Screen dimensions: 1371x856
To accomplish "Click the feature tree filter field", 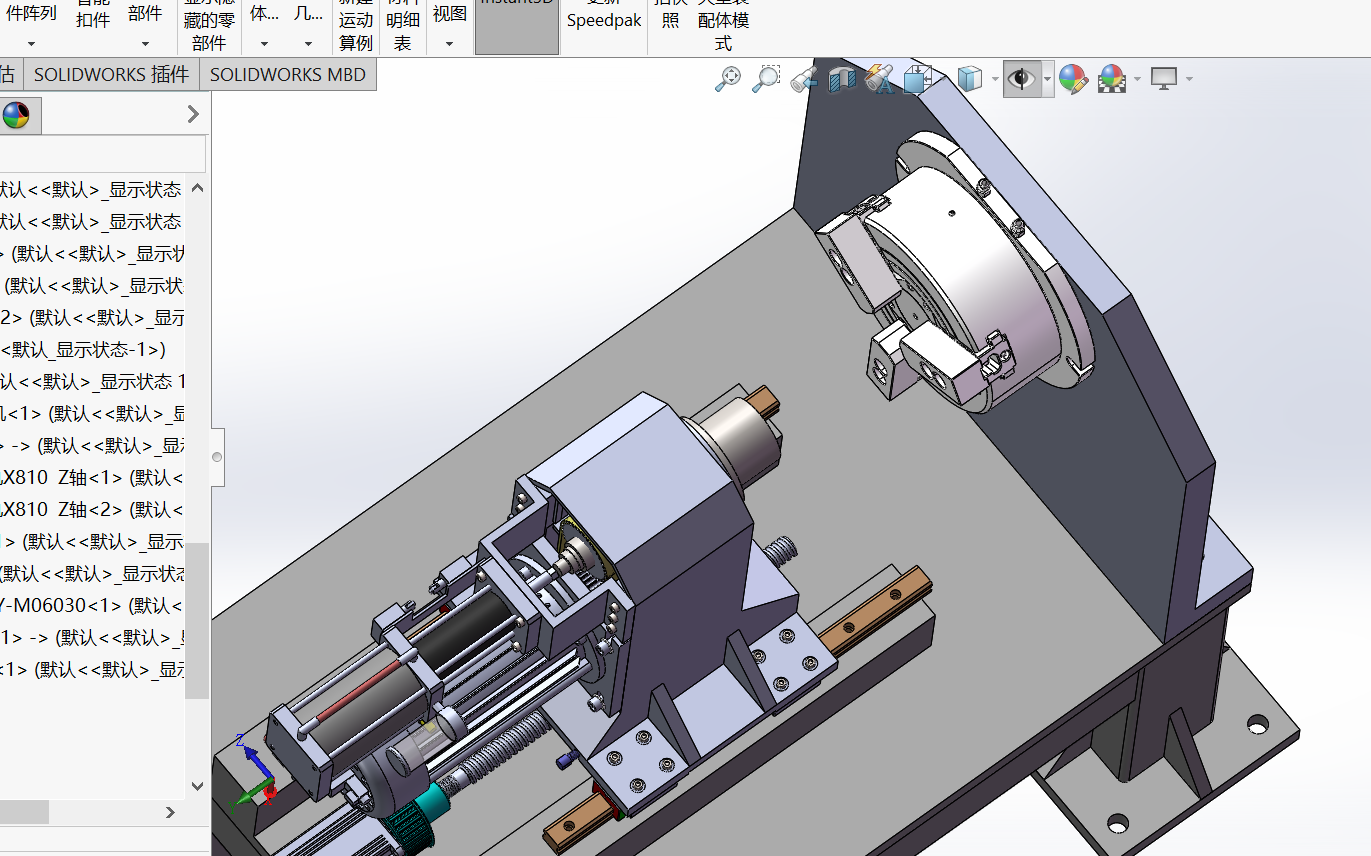I will pos(102,154).
